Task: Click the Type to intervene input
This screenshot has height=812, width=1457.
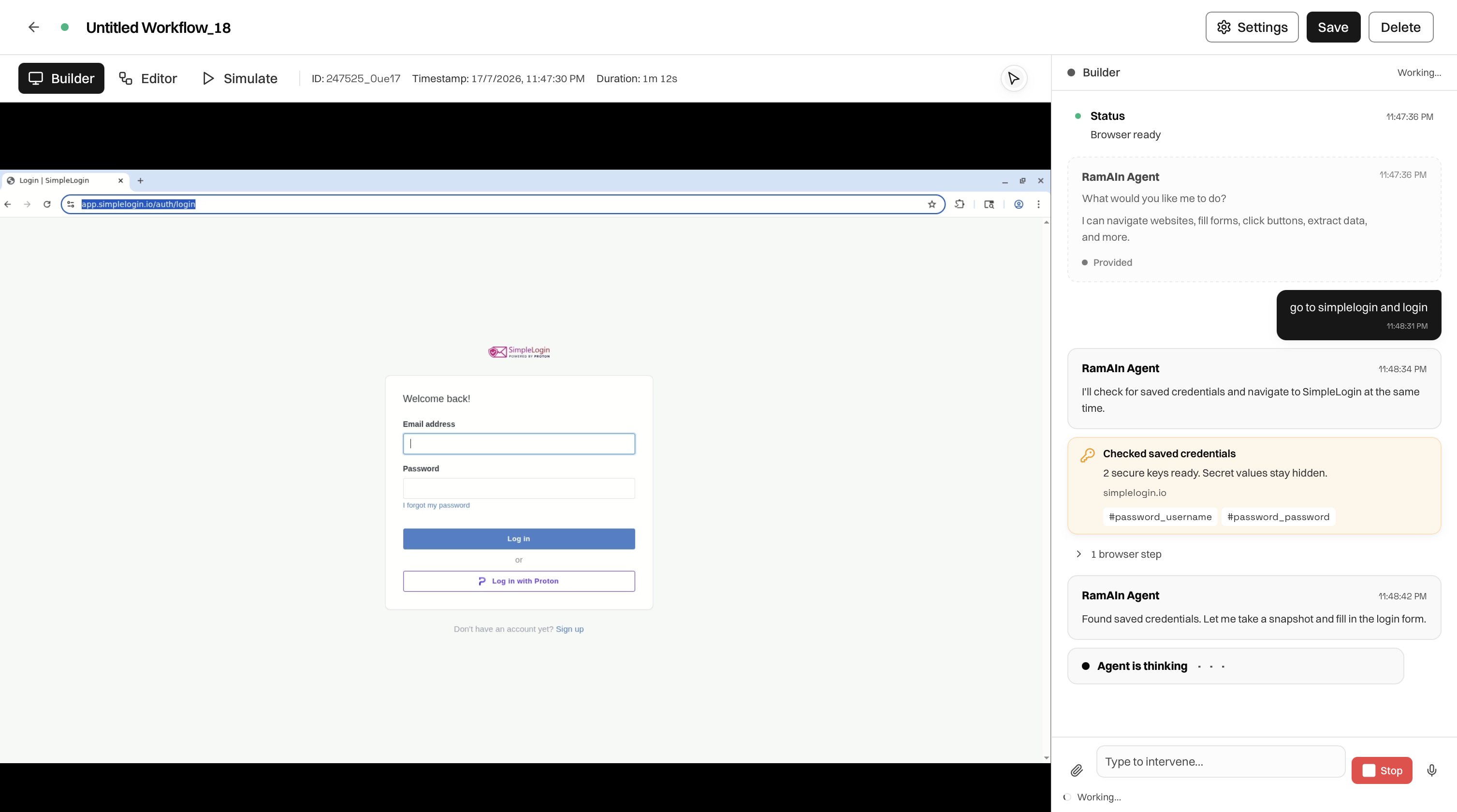Action: click(1221, 762)
